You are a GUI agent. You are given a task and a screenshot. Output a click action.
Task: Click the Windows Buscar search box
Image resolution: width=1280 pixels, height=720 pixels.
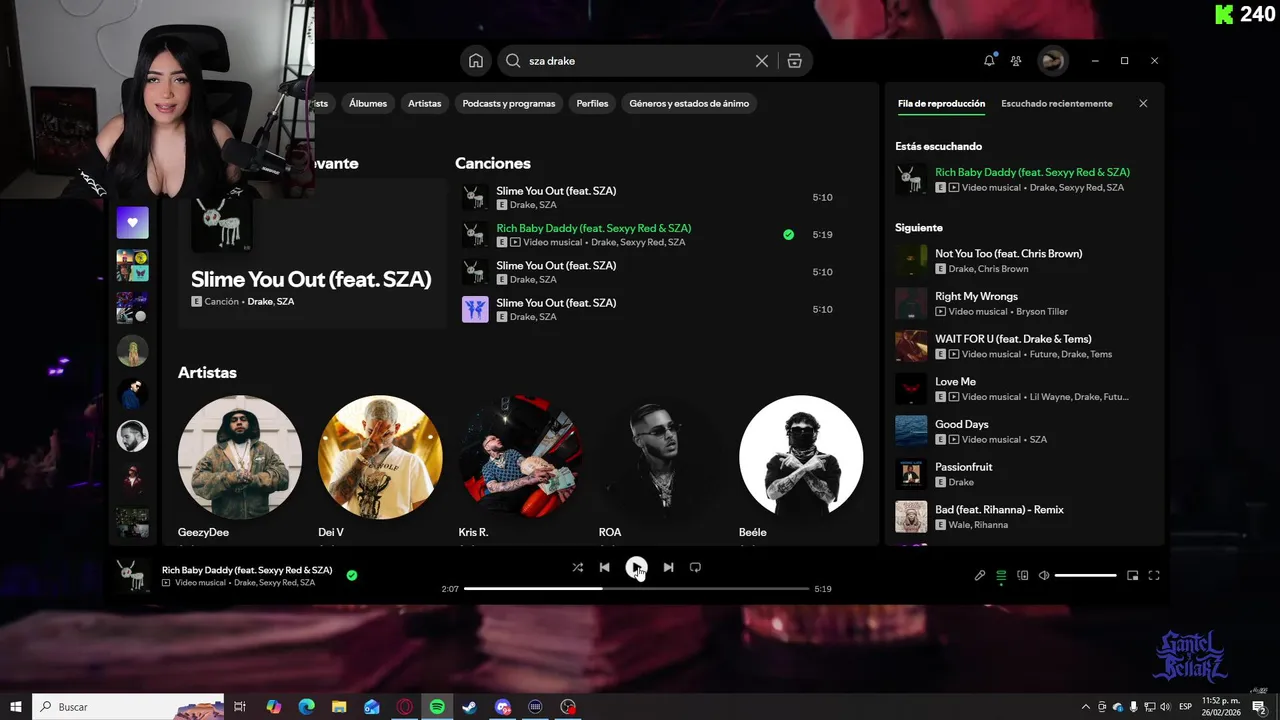(x=129, y=707)
